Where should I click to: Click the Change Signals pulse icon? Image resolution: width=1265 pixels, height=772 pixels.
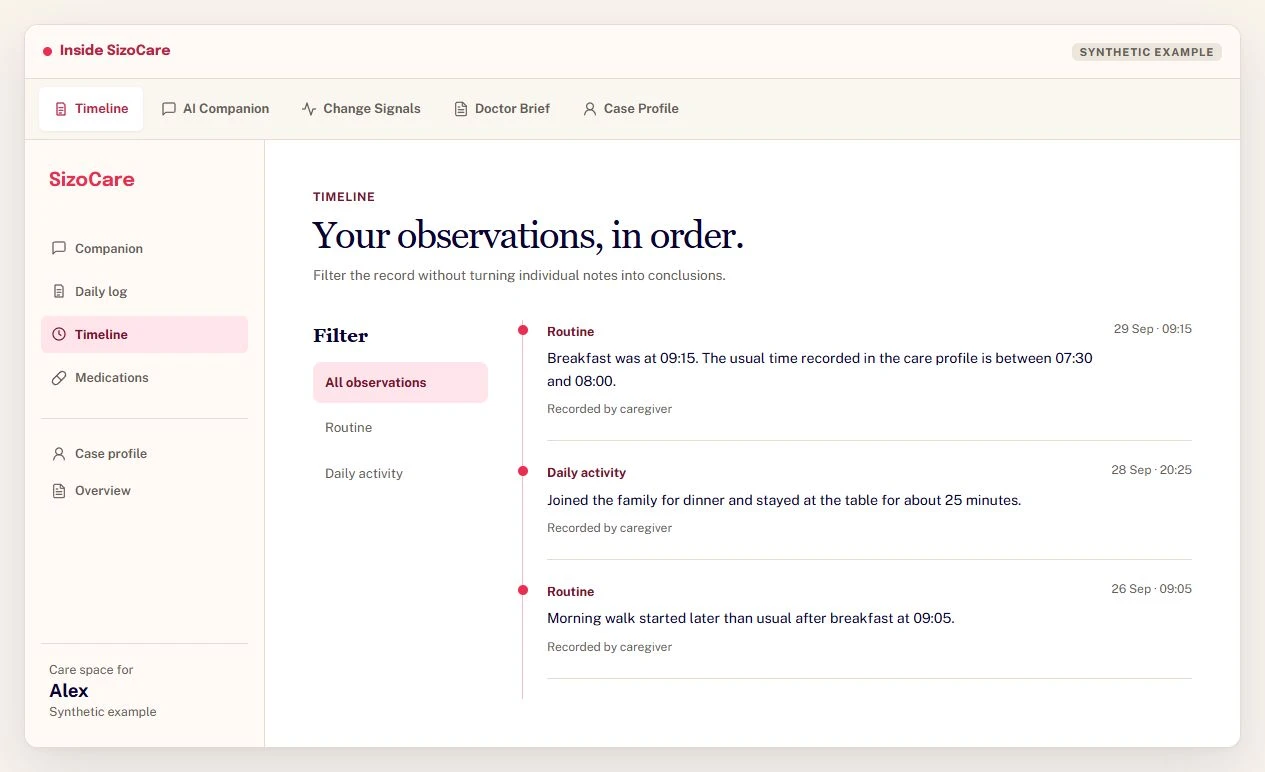pos(309,109)
